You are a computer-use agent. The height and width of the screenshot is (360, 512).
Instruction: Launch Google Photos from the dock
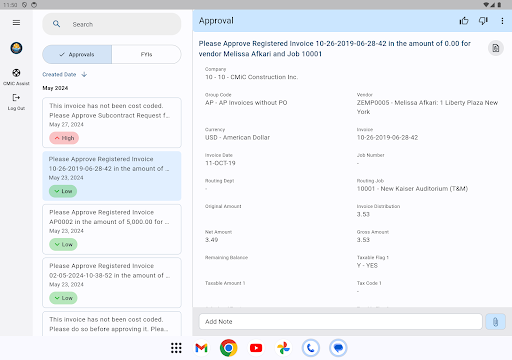point(283,348)
